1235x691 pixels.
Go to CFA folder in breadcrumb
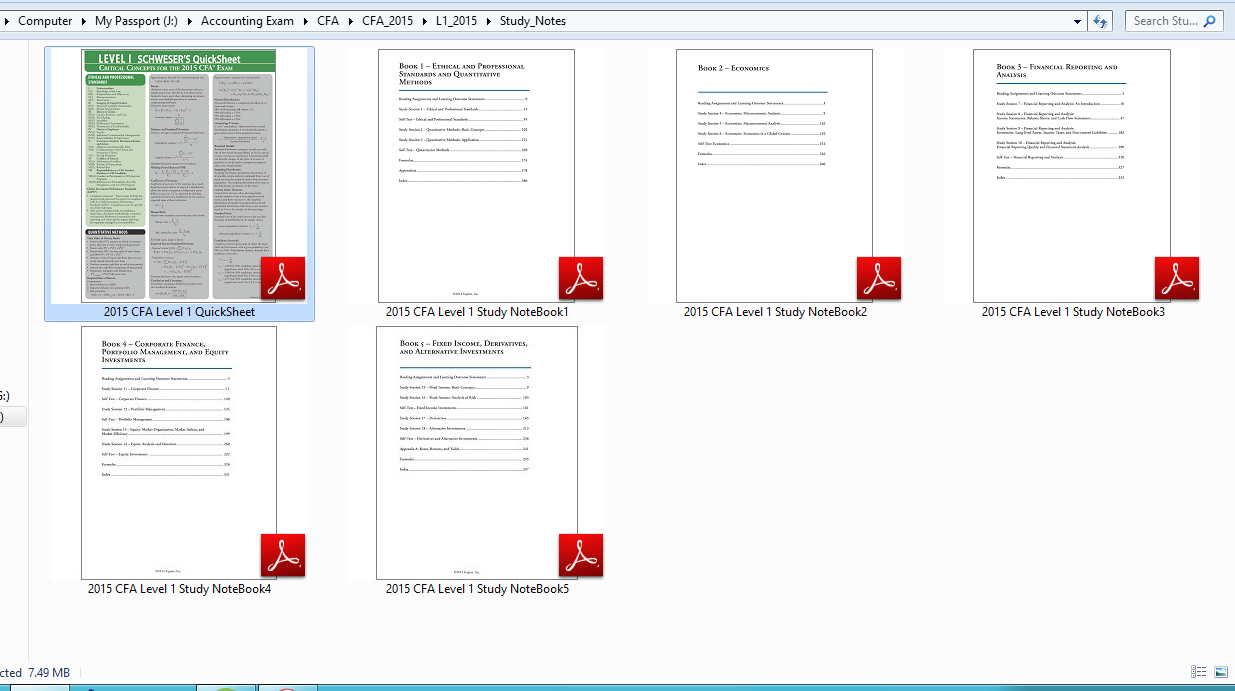(328, 21)
